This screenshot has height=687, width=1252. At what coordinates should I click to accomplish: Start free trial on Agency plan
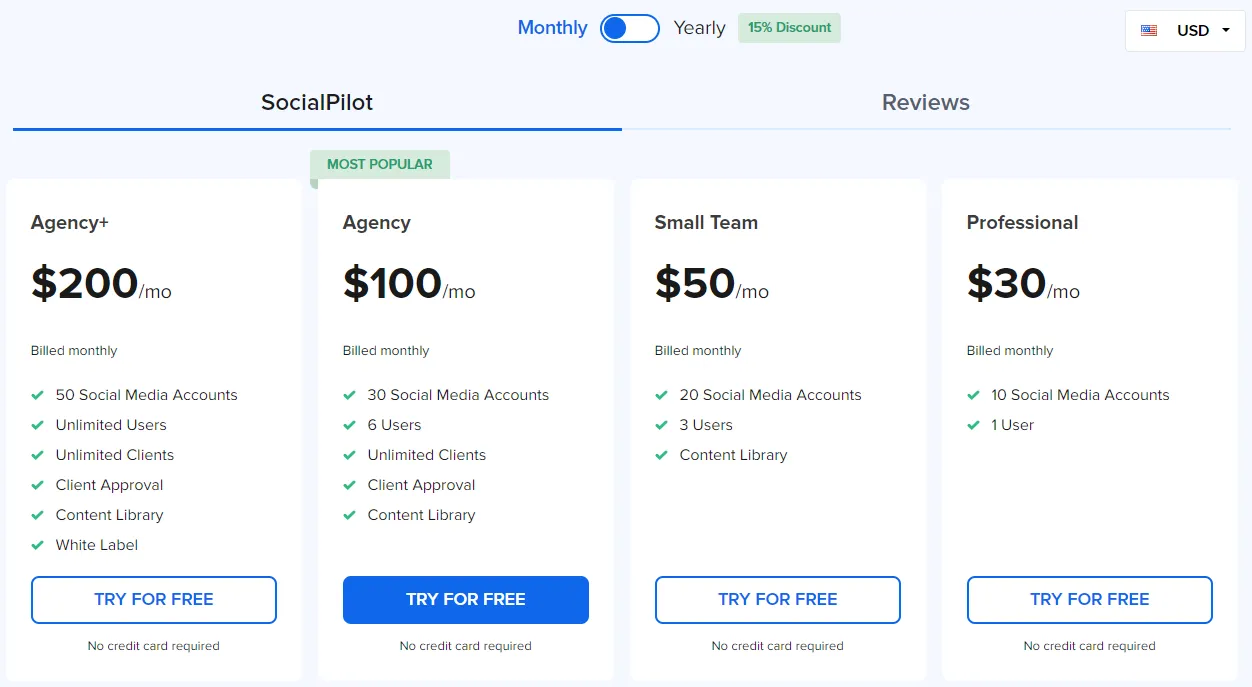[x=465, y=599]
